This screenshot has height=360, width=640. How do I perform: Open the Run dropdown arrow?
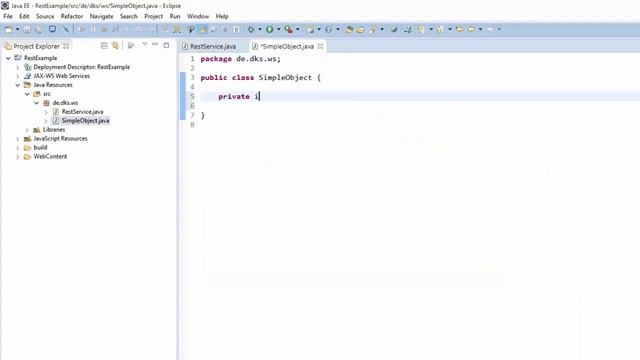278,29
